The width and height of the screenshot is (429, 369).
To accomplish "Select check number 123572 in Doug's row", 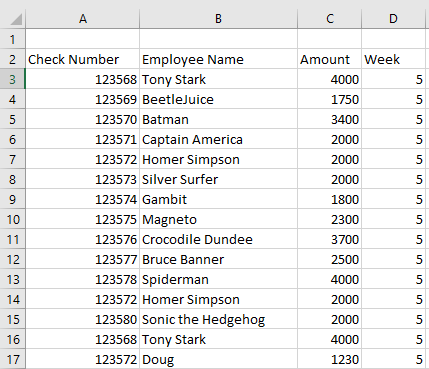I will [x=83, y=359].
